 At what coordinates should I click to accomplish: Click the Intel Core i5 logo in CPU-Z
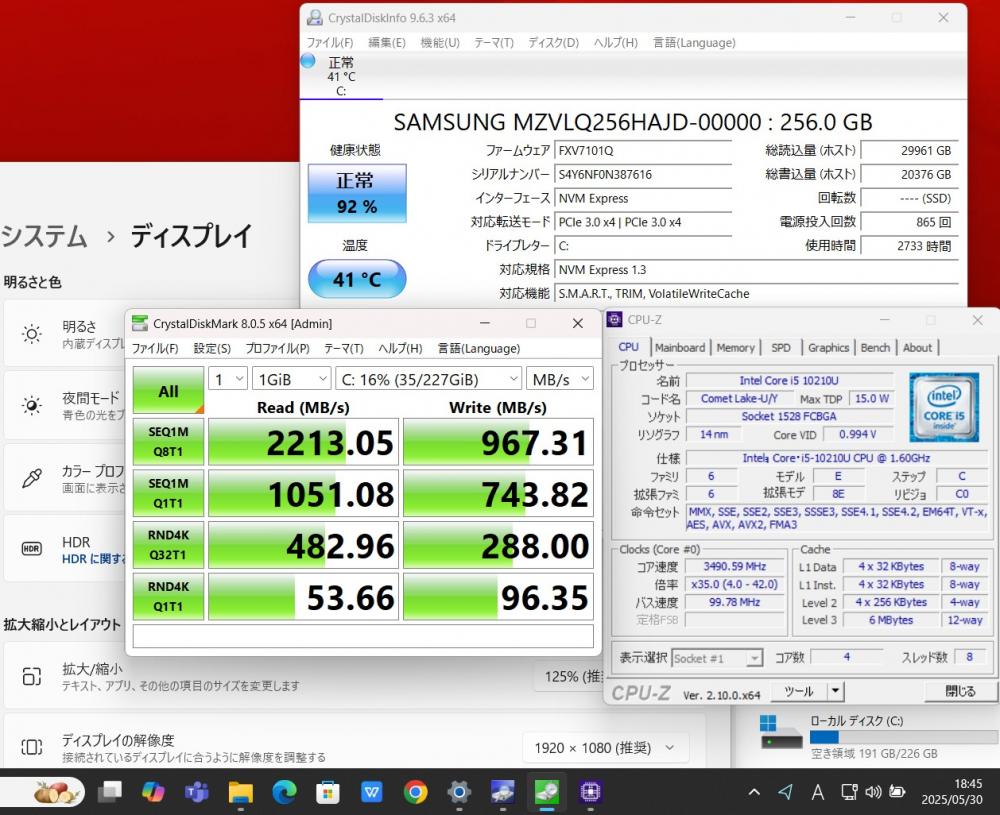coord(944,408)
